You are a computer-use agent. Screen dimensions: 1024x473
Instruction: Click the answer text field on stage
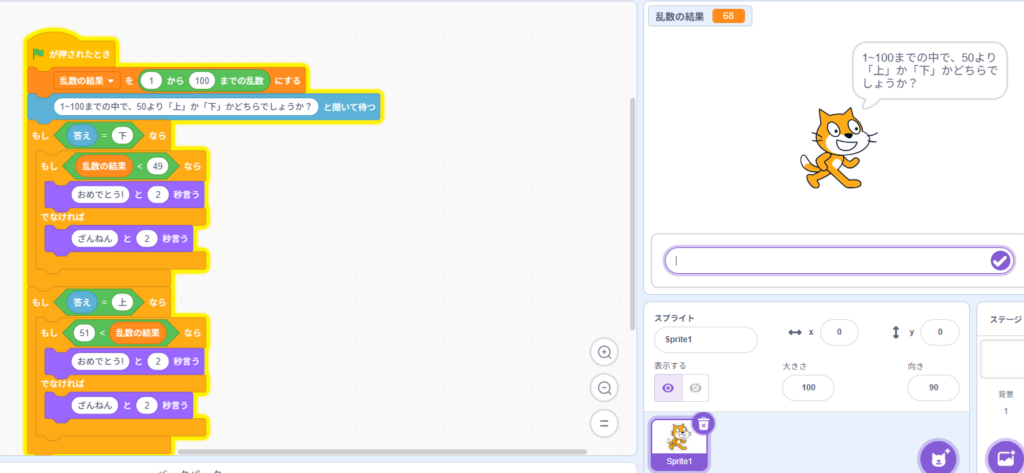[x=825, y=260]
